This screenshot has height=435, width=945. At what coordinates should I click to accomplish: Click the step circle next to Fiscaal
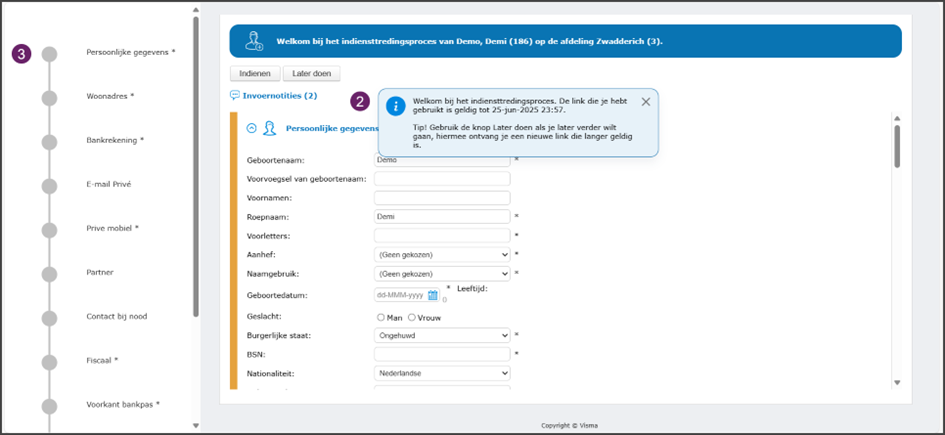click(49, 362)
